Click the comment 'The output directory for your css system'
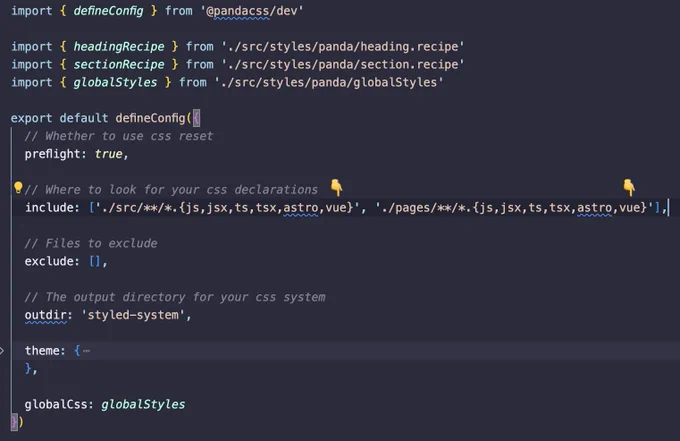The image size is (680, 441). [x=175, y=297]
